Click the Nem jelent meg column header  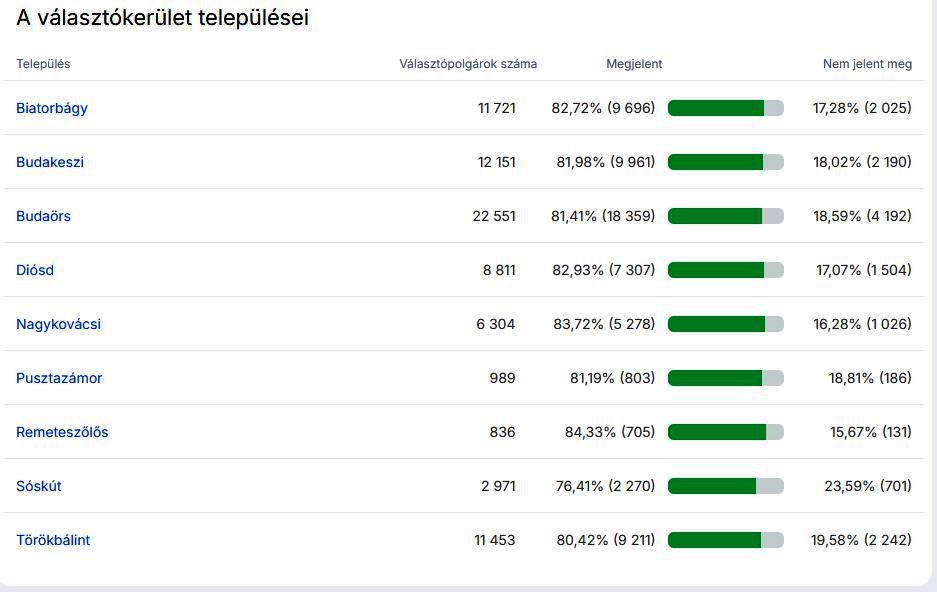point(867,64)
